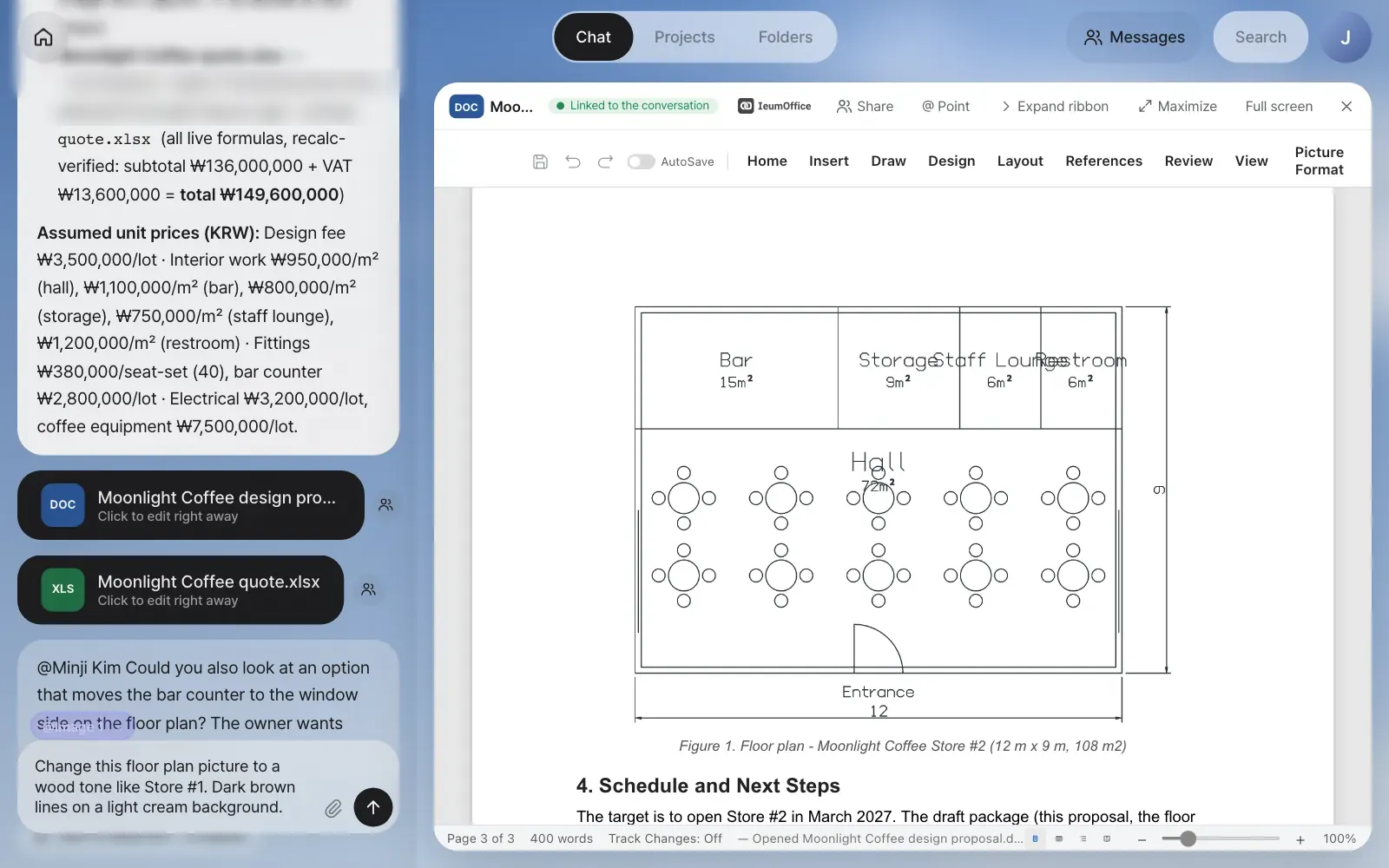
Task: Open the Design ribbon tab
Action: pyautogui.click(x=951, y=161)
